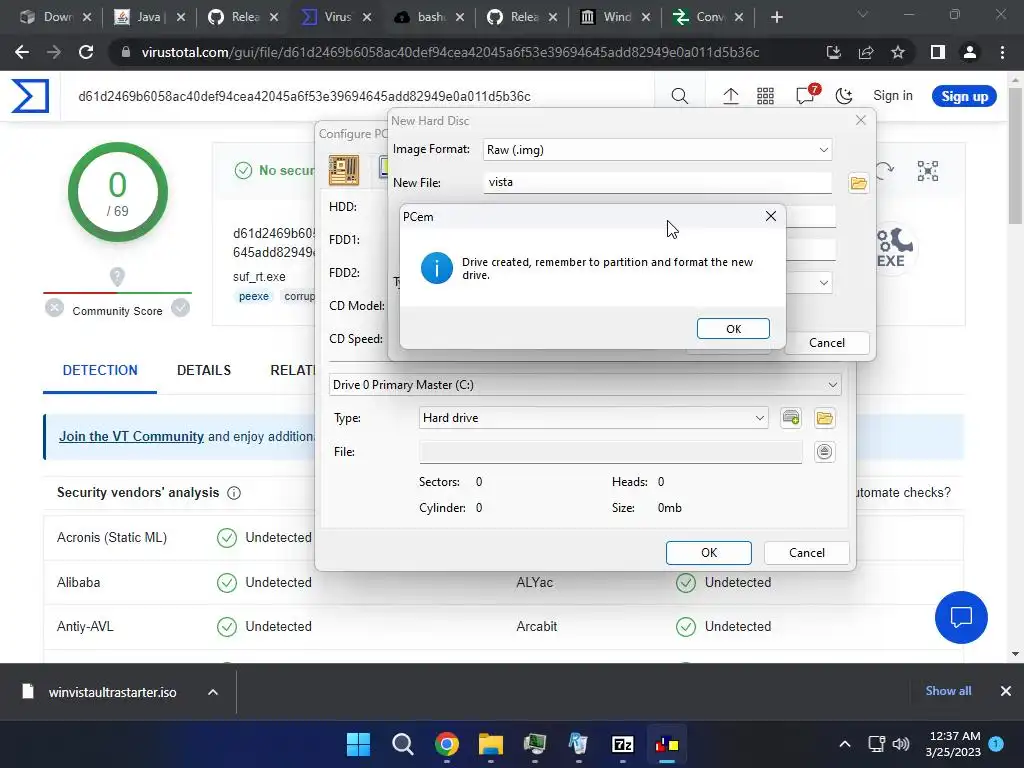Click the volume speaker icon
The width and height of the screenshot is (1024, 768).
[901, 744]
